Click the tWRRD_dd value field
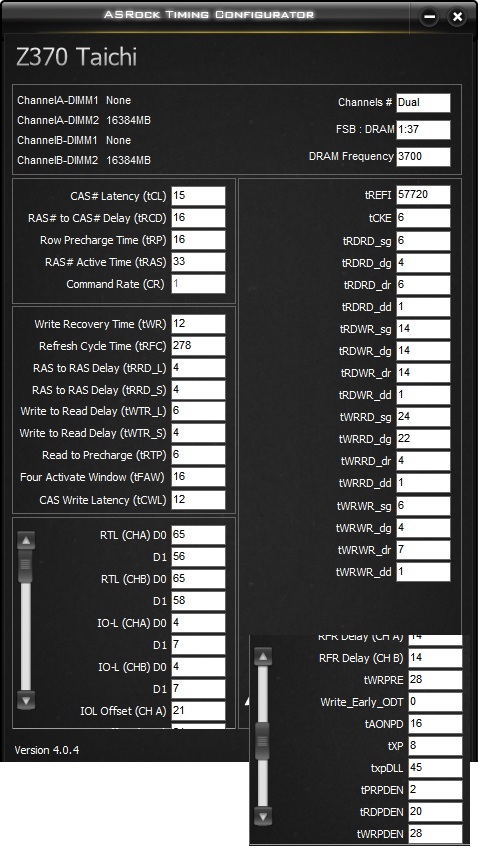Screen dimensions: 492x864 click(x=423, y=483)
